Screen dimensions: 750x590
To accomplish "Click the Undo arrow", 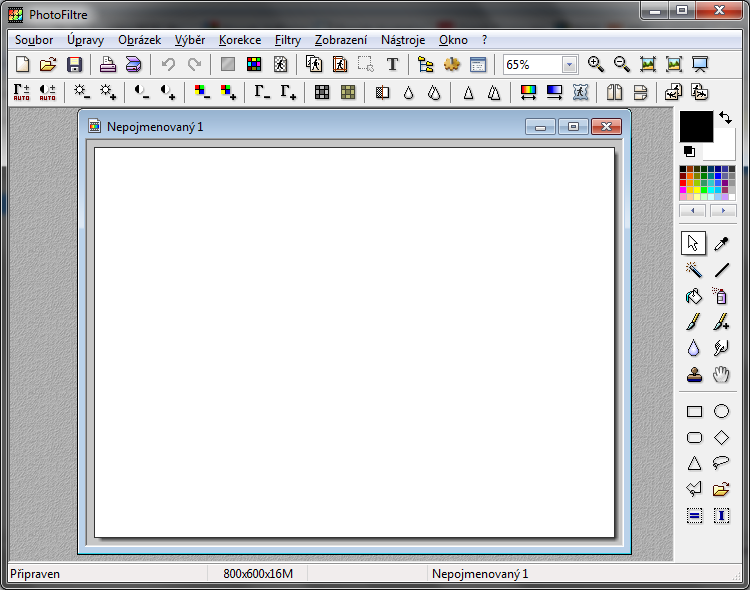I will click(x=168, y=64).
